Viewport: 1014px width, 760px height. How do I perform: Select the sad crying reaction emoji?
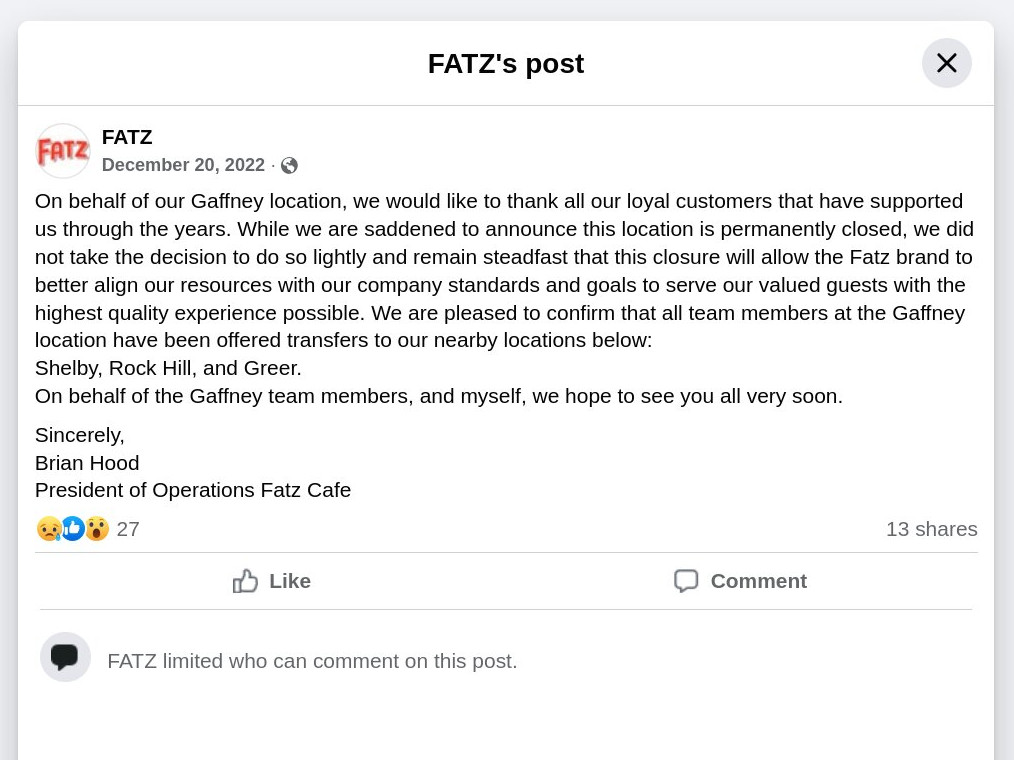coord(49,529)
